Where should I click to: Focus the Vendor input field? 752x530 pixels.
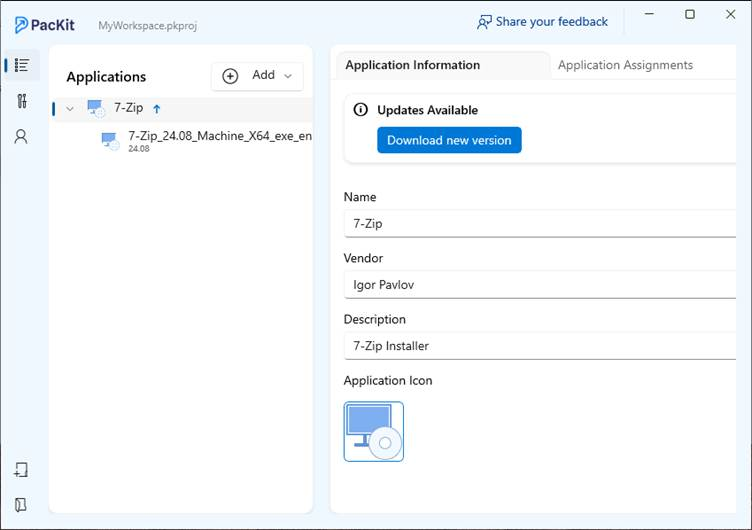[x=540, y=285]
